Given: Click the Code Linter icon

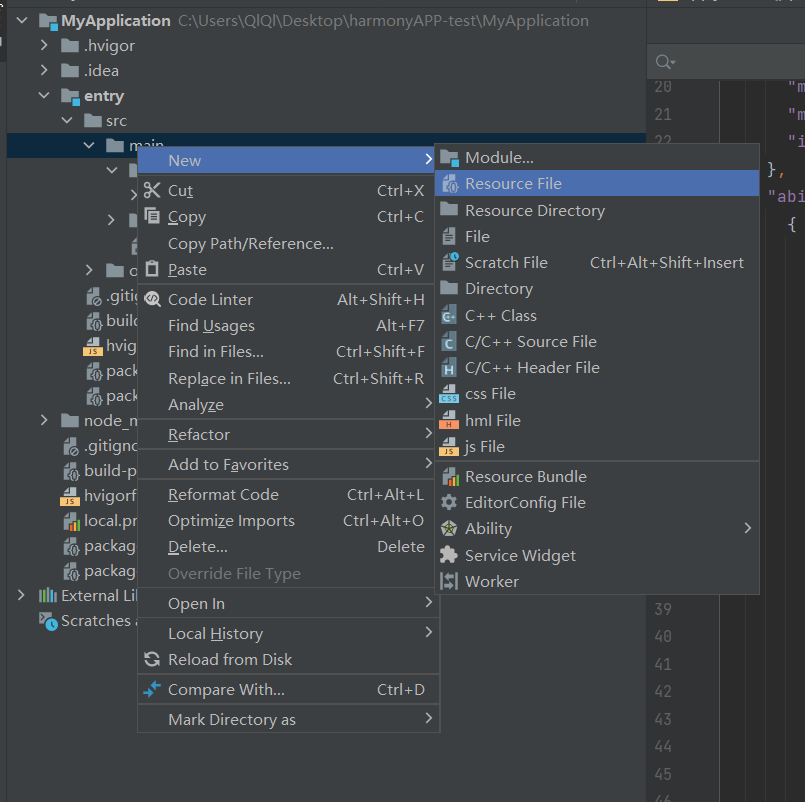Looking at the screenshot, I should click(152, 299).
